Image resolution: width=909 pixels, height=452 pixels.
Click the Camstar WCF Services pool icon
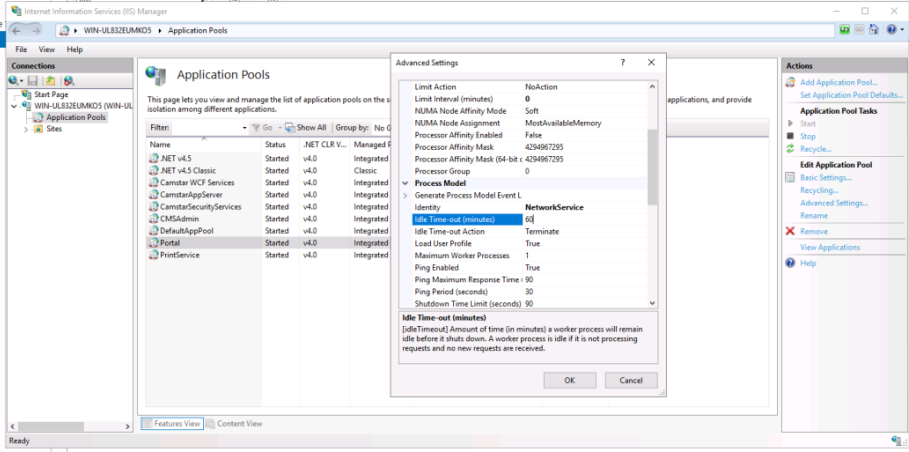[x=154, y=183]
